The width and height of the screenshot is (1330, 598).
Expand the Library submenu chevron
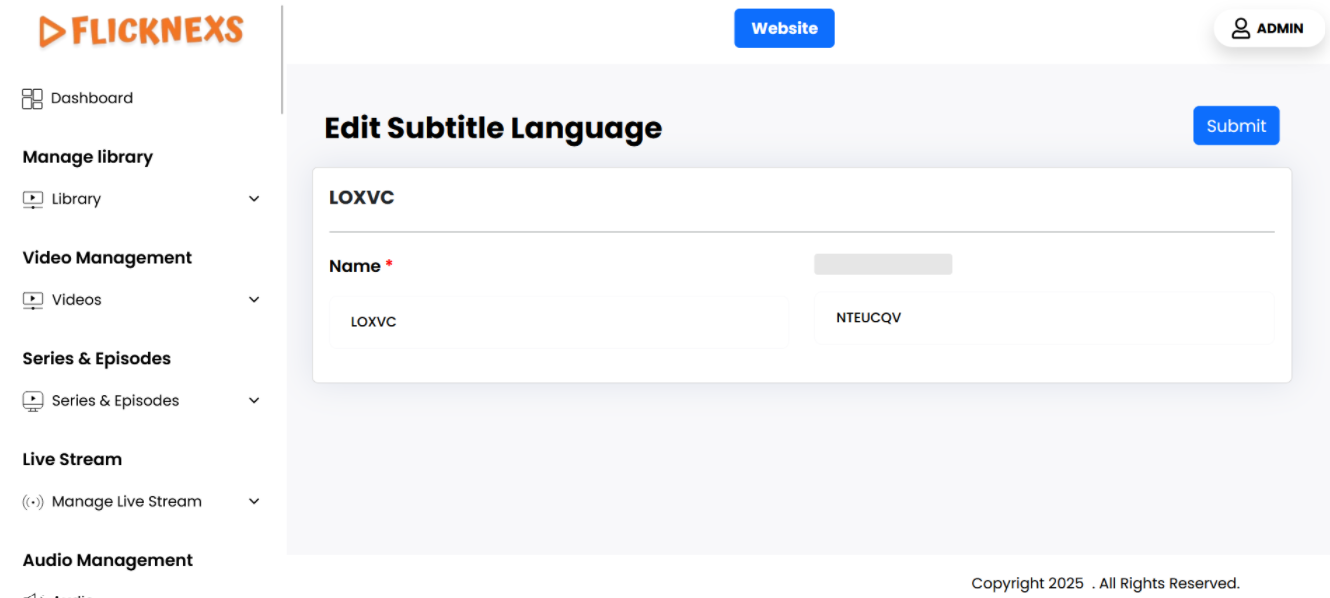coord(254,199)
